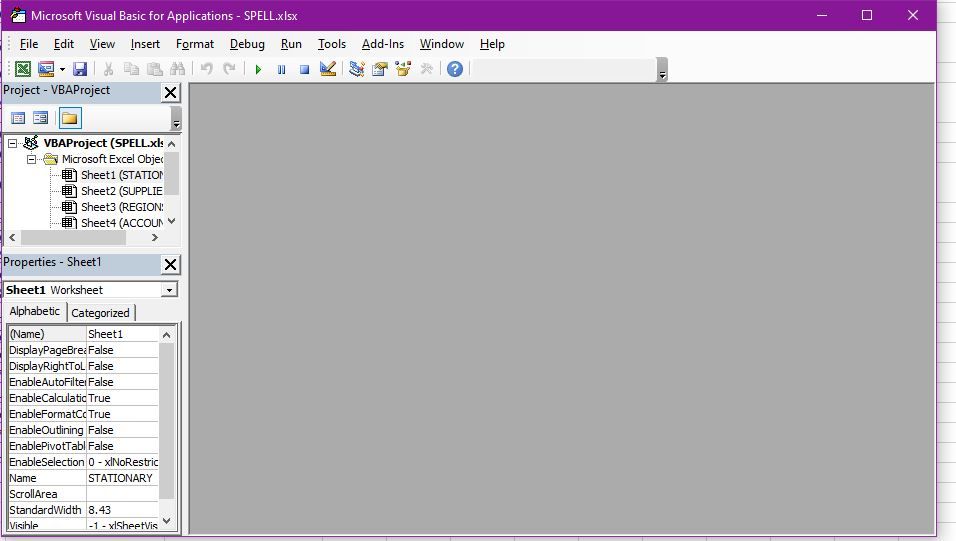The image size is (956, 541).
Task: Click the View Code icon in Project panel
Action: (x=18, y=118)
